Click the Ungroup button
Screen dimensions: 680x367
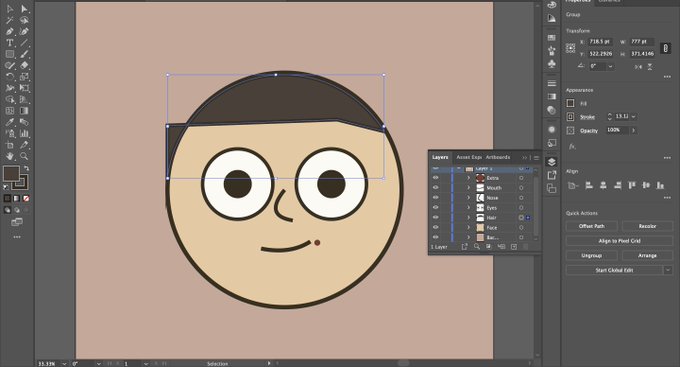(592, 256)
